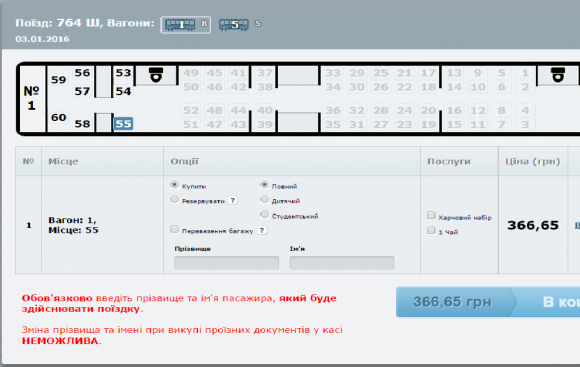
Task: Pick seat 59 on the wagon map
Action: tap(58, 80)
